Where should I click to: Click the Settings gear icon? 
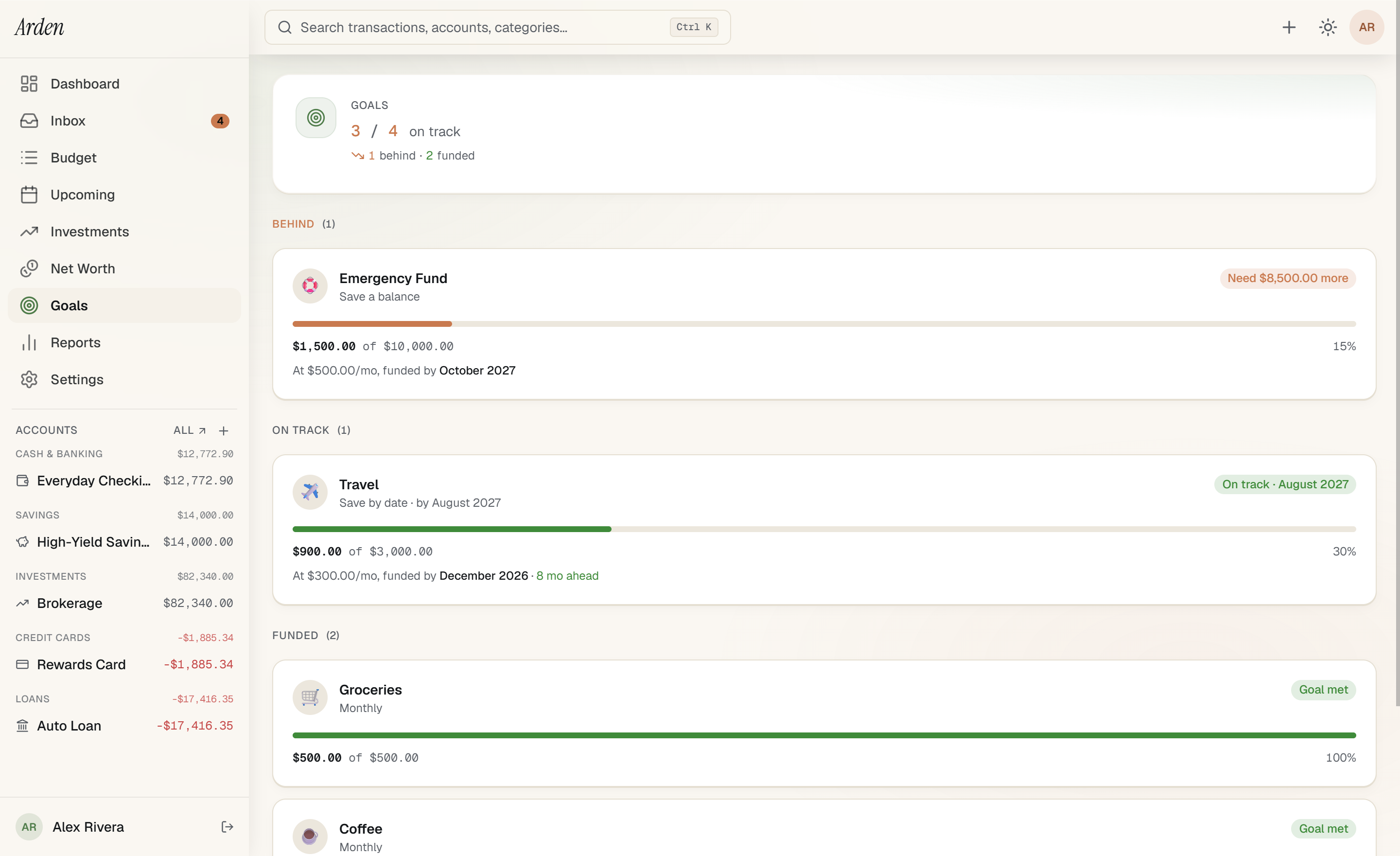pos(29,379)
